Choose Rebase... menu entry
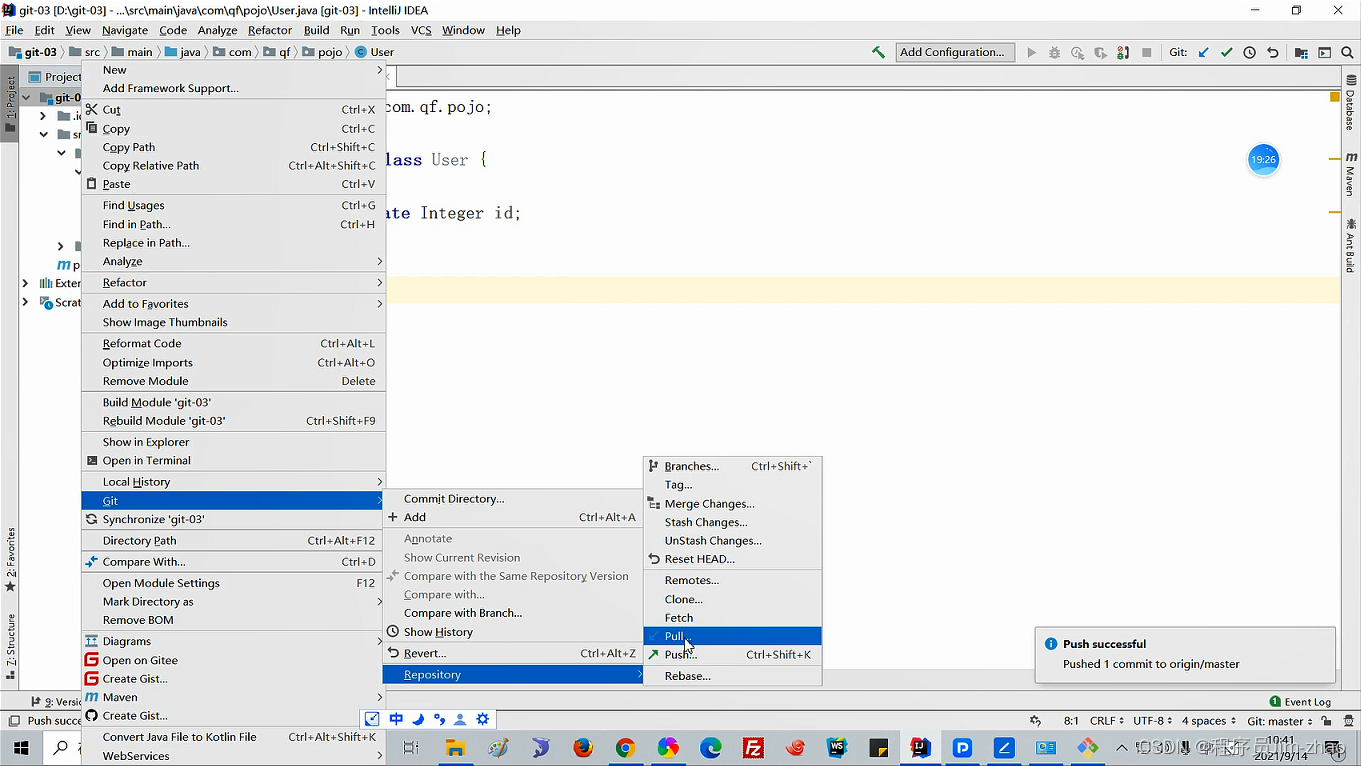This screenshot has width=1361, height=766. click(x=733, y=676)
